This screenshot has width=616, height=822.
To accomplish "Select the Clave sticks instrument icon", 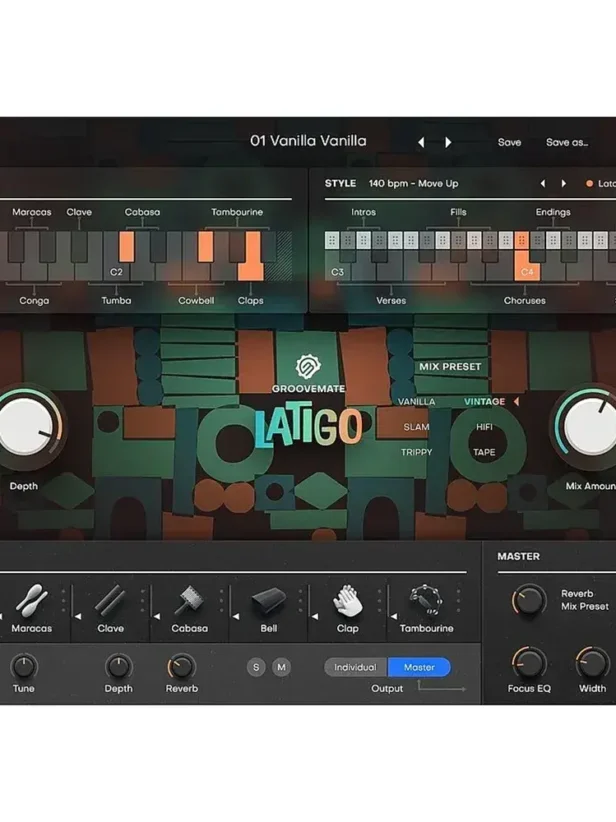I will click(110, 601).
